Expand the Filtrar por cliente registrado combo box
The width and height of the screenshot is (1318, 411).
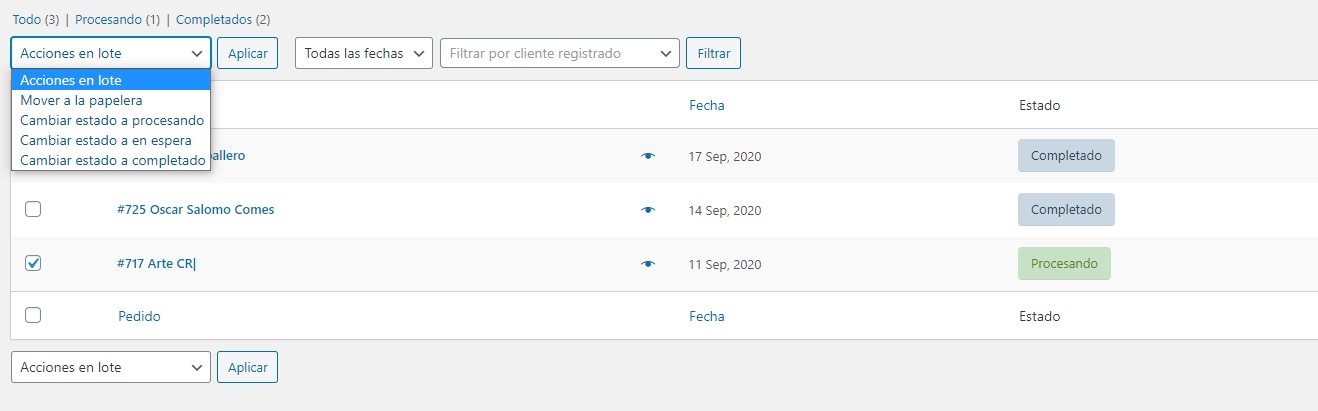click(x=560, y=53)
